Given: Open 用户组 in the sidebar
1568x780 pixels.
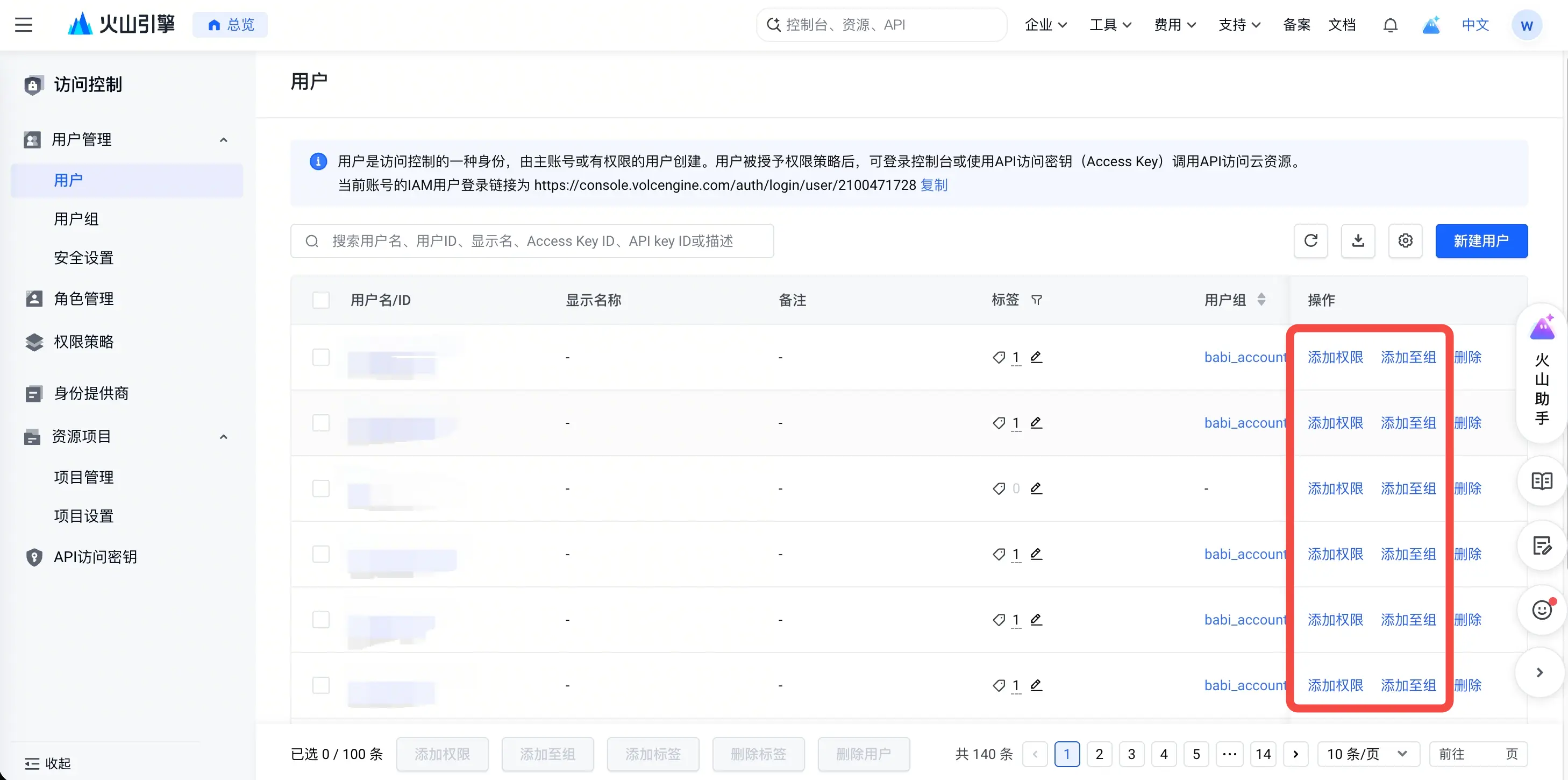Looking at the screenshot, I should click(x=76, y=218).
